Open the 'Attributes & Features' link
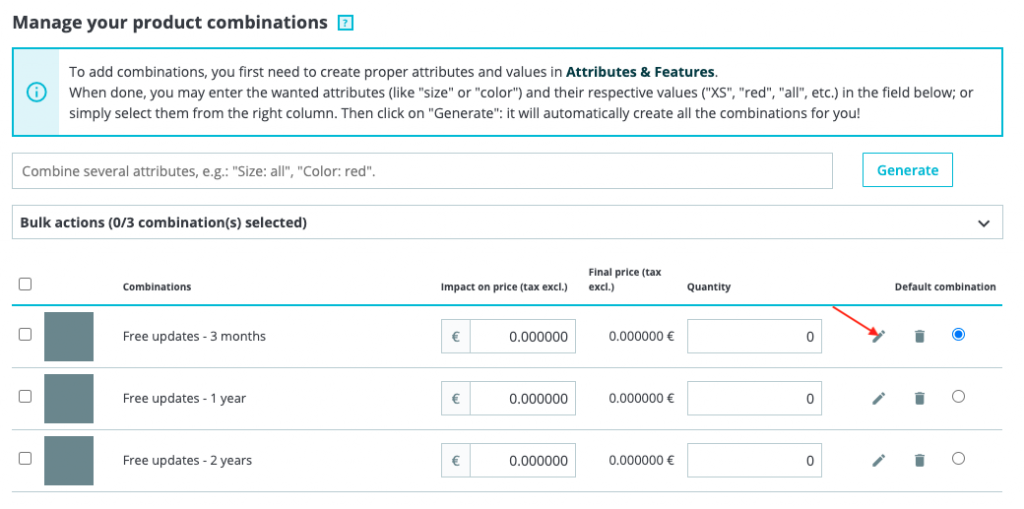The image size is (1024, 509). (640, 72)
